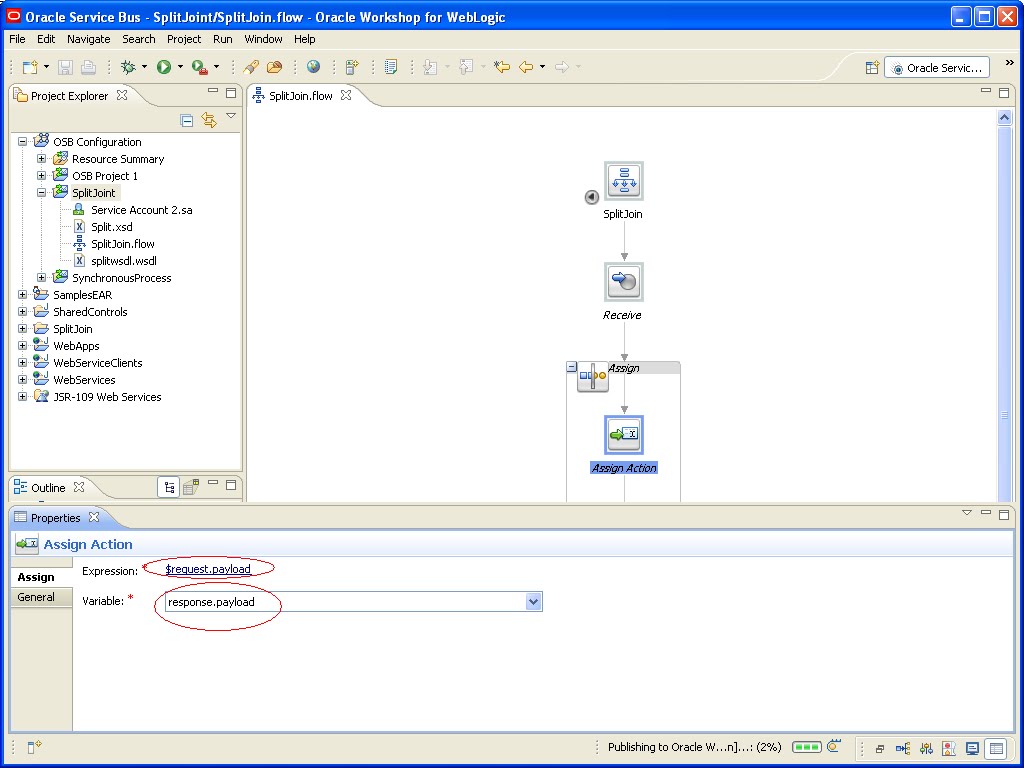Open the Variable combo box dropdown
The image size is (1024, 768).
(x=534, y=601)
